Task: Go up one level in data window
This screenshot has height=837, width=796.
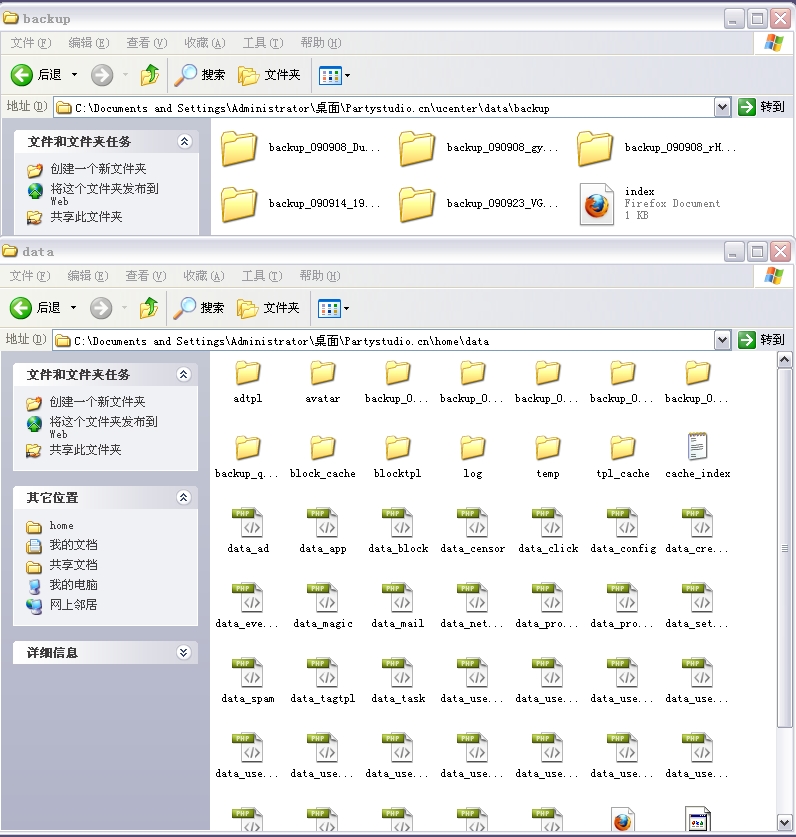Action: pyautogui.click(x=149, y=308)
